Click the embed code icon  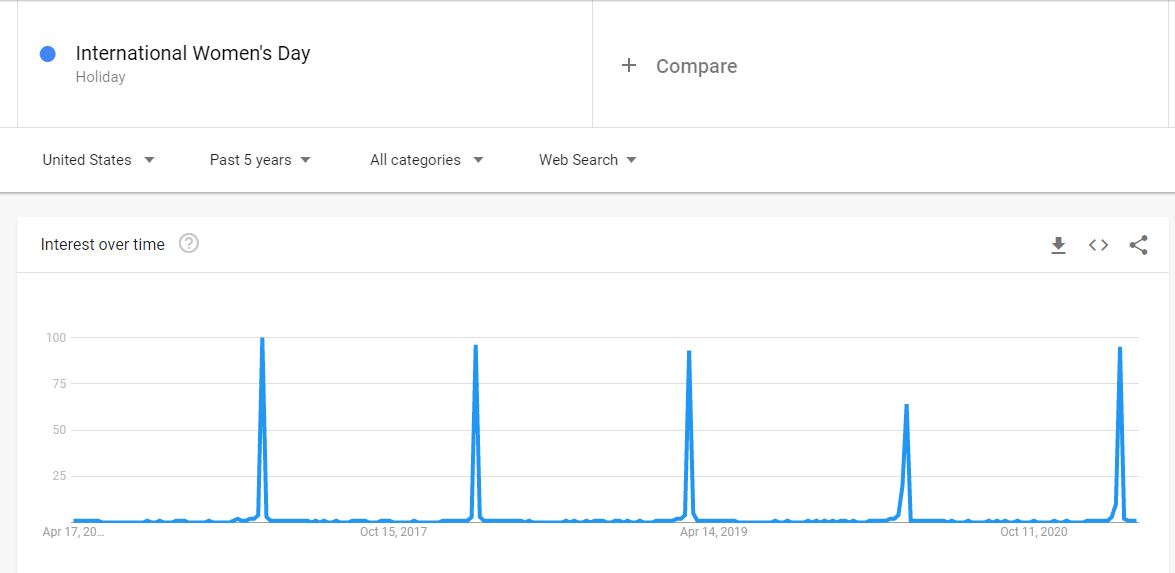tap(1098, 245)
